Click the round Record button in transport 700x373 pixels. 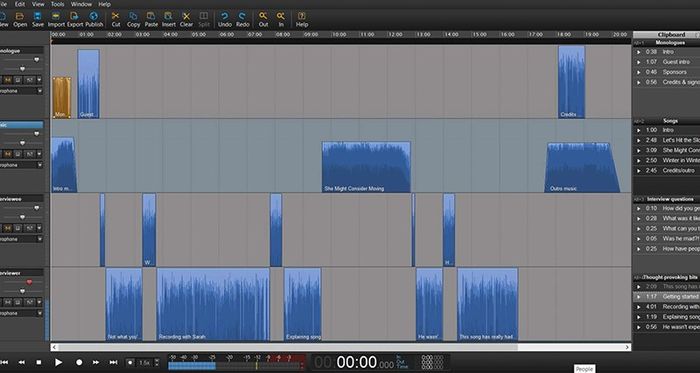[79, 362]
